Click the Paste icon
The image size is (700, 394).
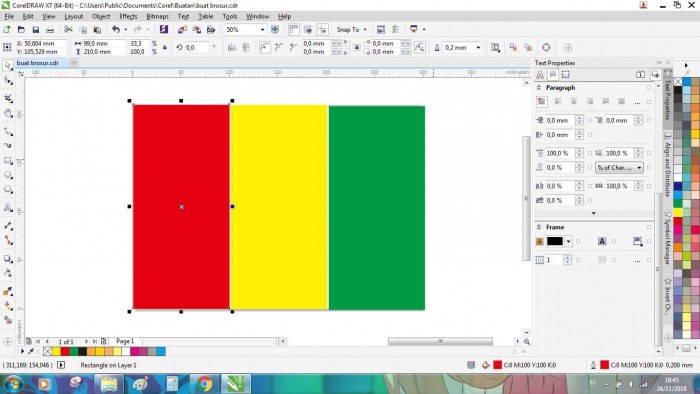click(x=97, y=29)
